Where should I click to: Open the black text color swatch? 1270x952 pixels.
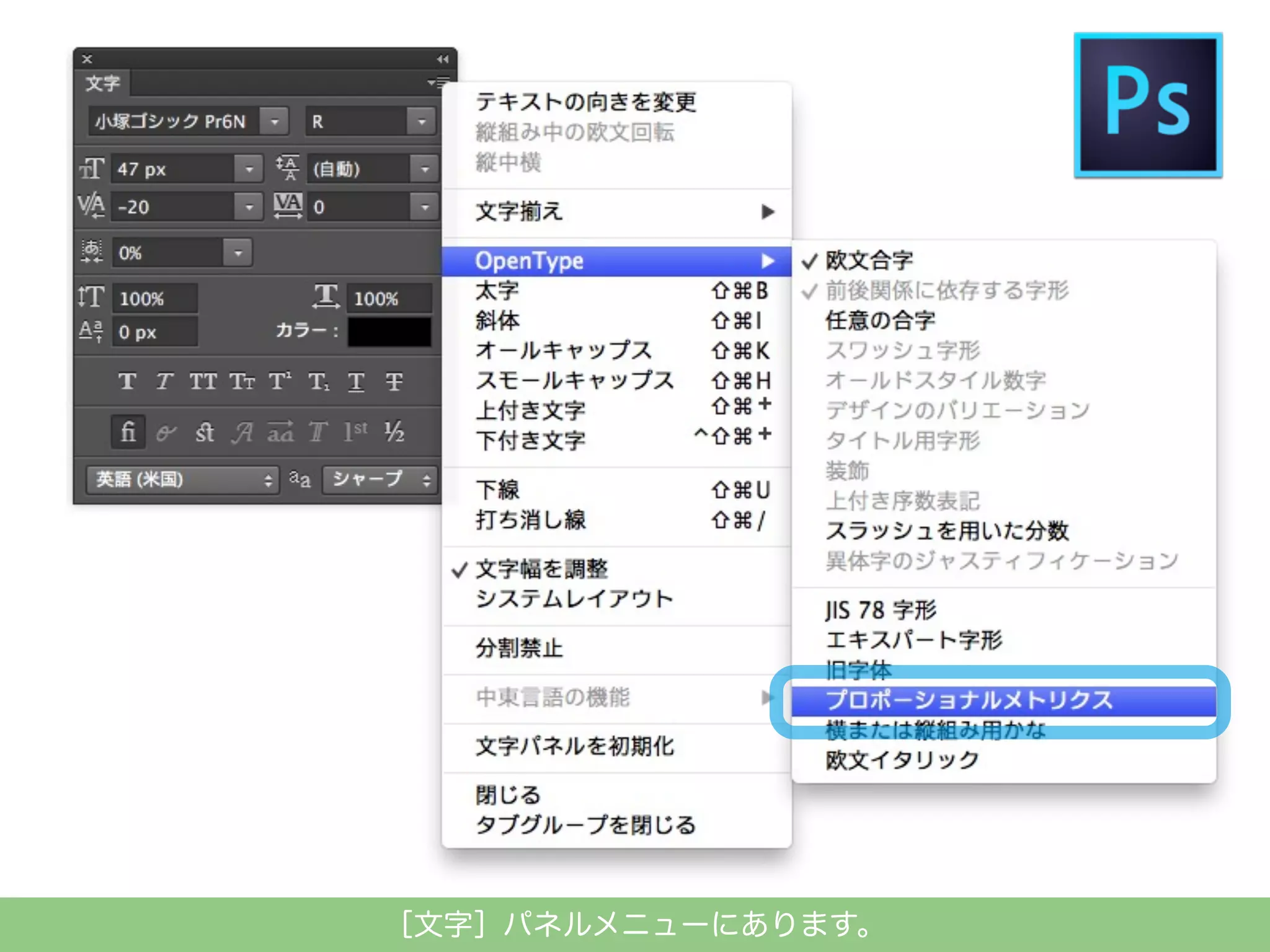point(389,332)
